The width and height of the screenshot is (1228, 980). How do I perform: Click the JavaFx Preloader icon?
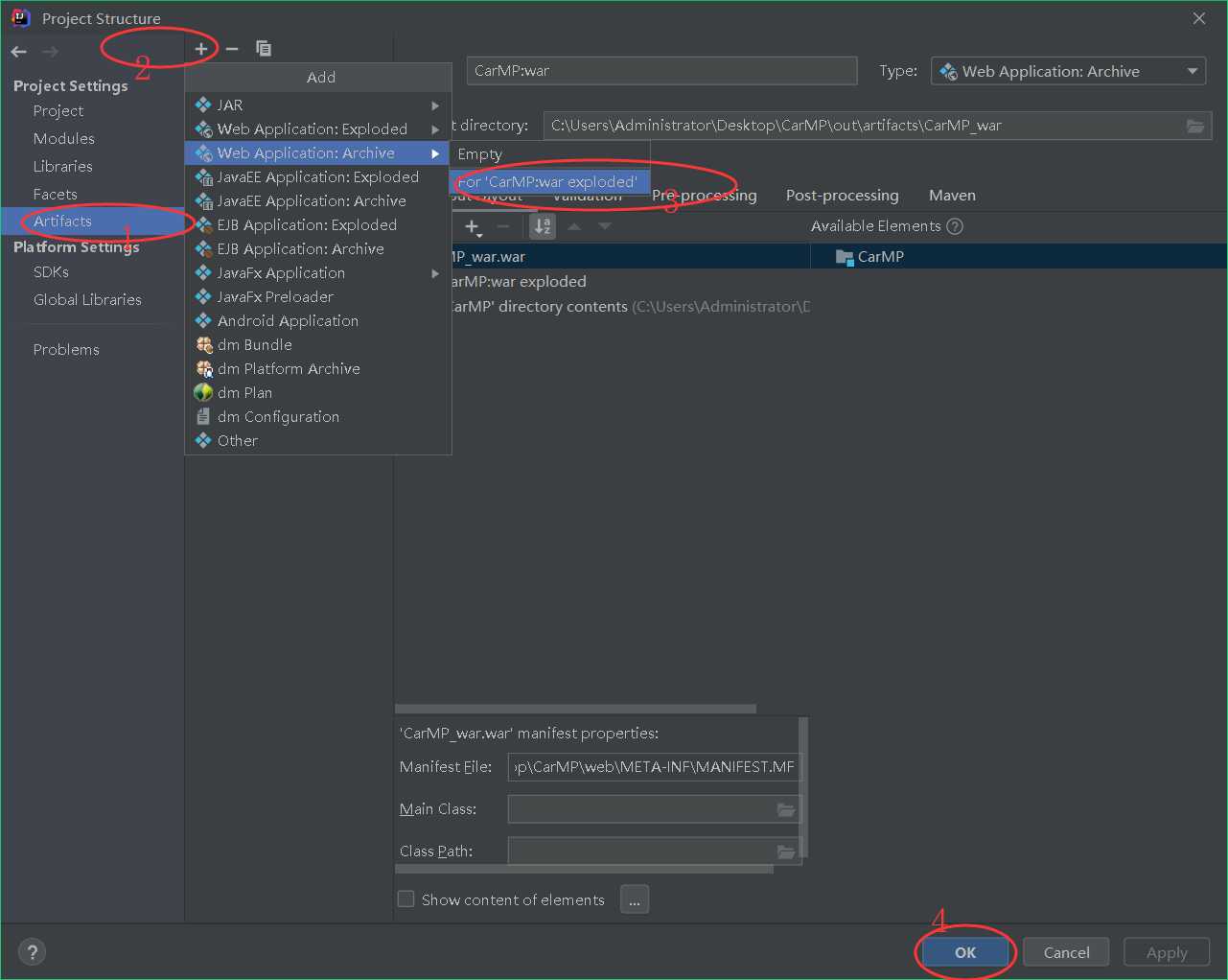pyautogui.click(x=203, y=296)
